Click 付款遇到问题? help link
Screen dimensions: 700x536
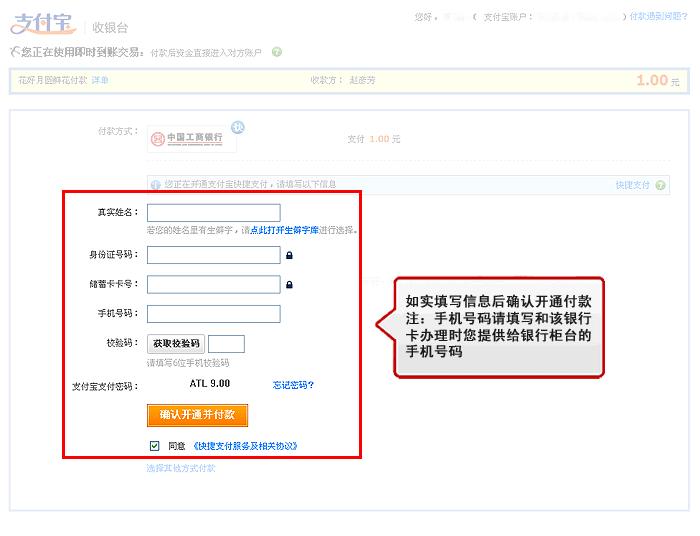click(x=658, y=17)
